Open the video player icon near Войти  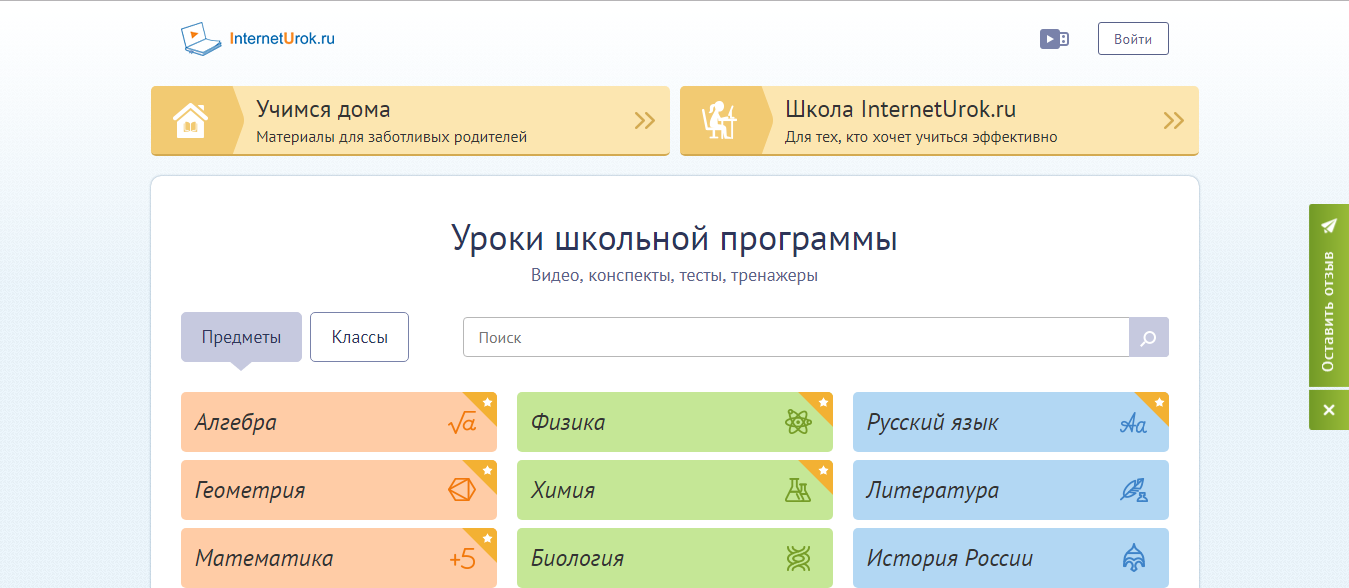click(1054, 38)
